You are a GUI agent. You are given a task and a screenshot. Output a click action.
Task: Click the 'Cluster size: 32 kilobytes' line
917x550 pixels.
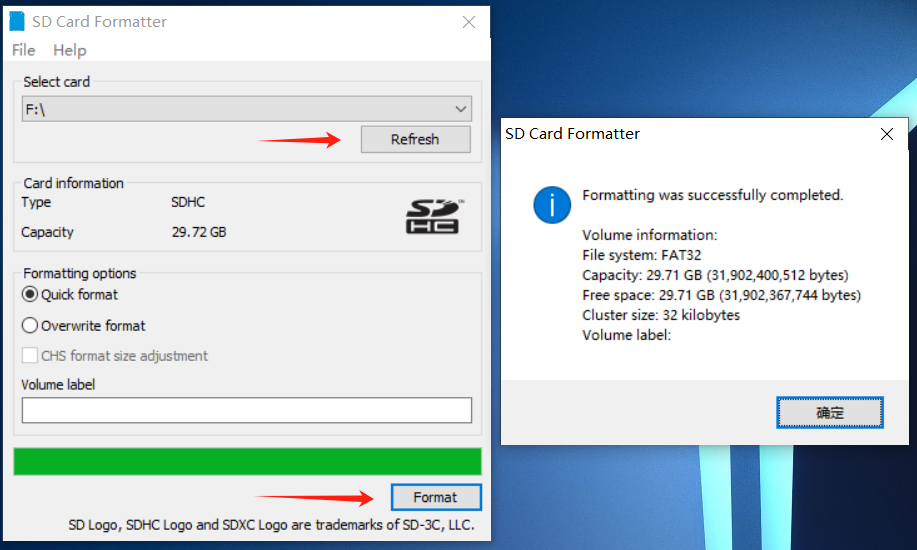[x=661, y=315]
